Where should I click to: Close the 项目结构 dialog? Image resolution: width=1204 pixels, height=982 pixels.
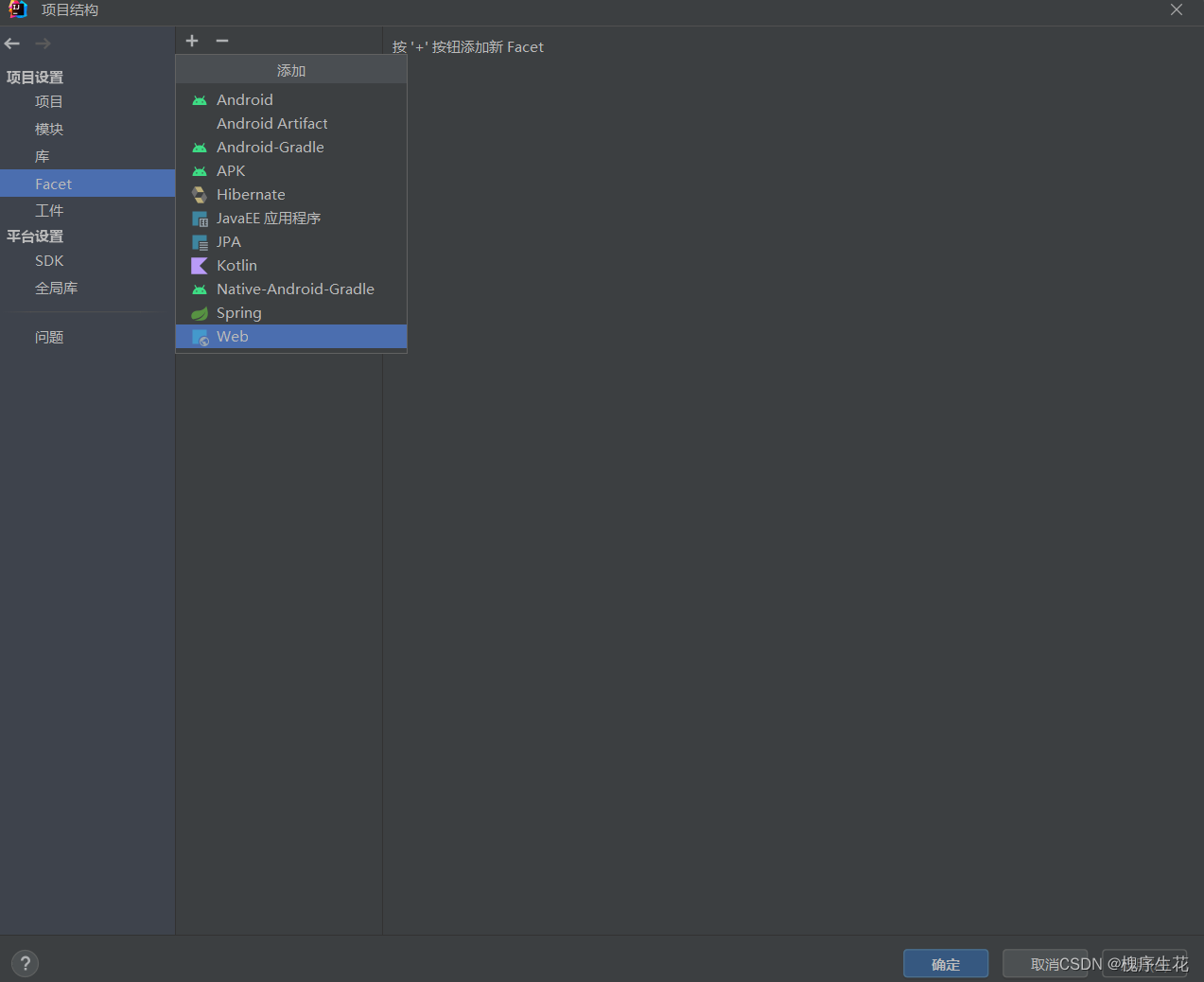1177,9
